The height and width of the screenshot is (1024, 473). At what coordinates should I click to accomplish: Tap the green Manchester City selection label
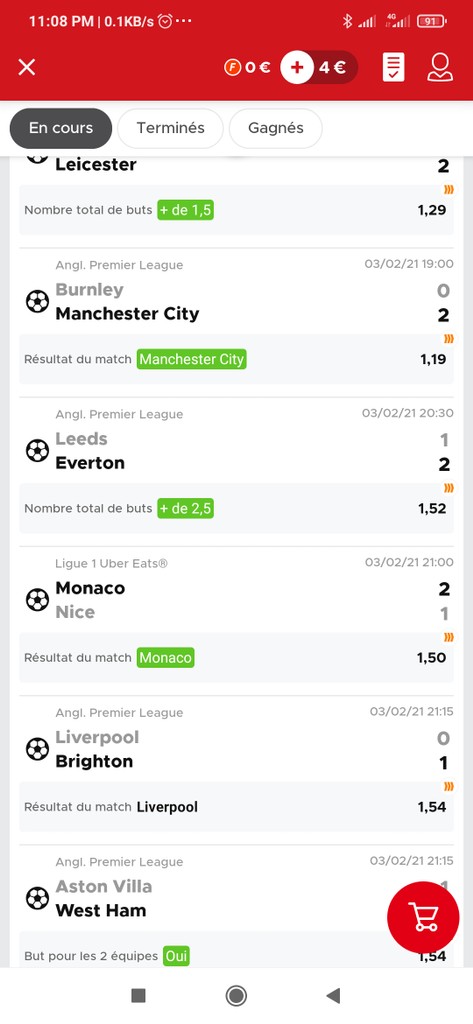click(191, 359)
